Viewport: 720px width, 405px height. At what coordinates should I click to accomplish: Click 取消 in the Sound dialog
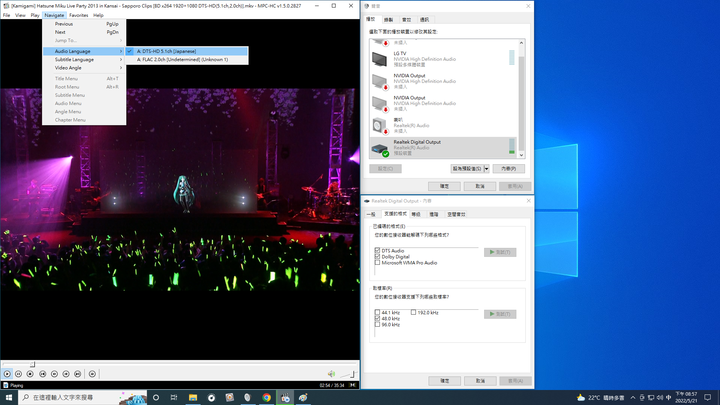(x=480, y=186)
